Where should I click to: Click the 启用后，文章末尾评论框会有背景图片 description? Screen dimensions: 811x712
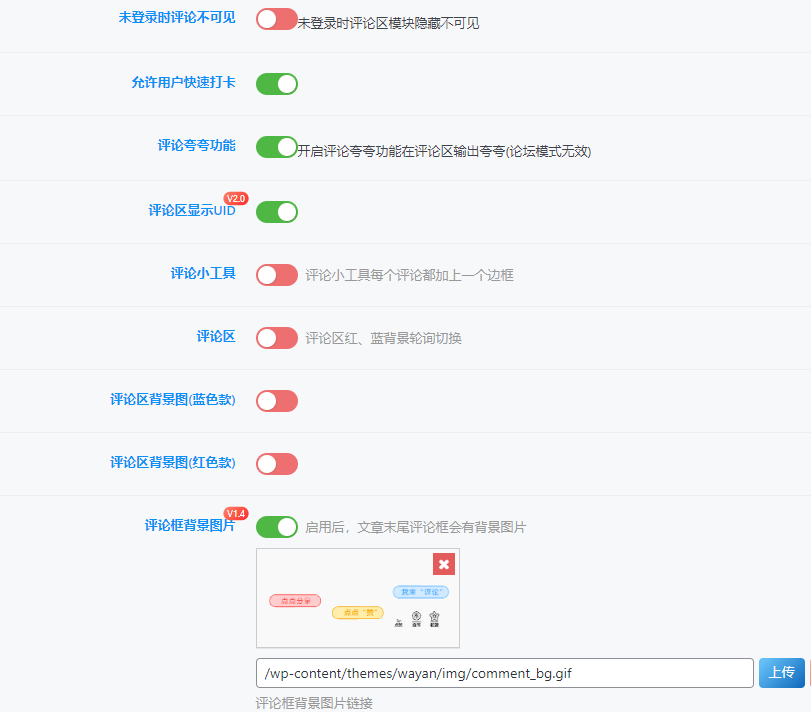(416, 527)
